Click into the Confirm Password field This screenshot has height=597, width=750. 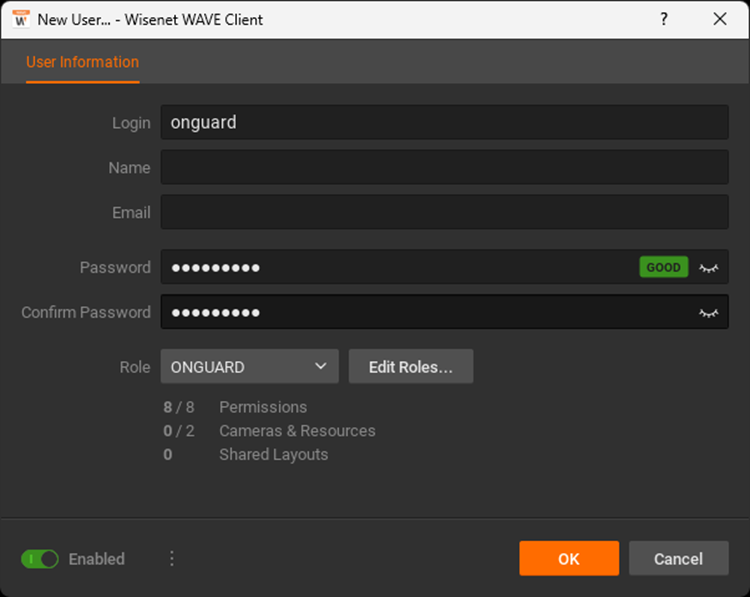(x=444, y=312)
